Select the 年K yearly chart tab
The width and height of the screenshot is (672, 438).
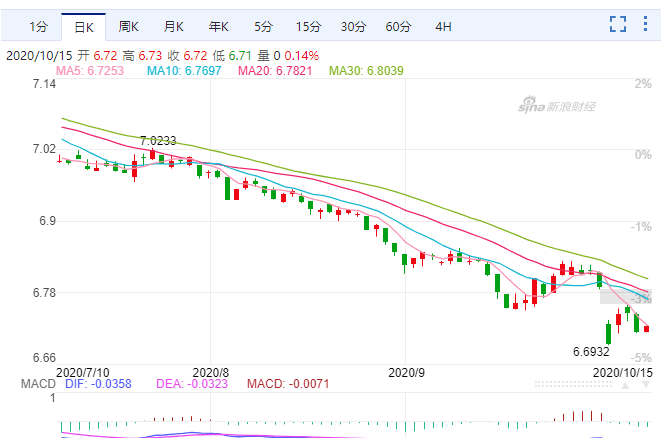point(218,25)
